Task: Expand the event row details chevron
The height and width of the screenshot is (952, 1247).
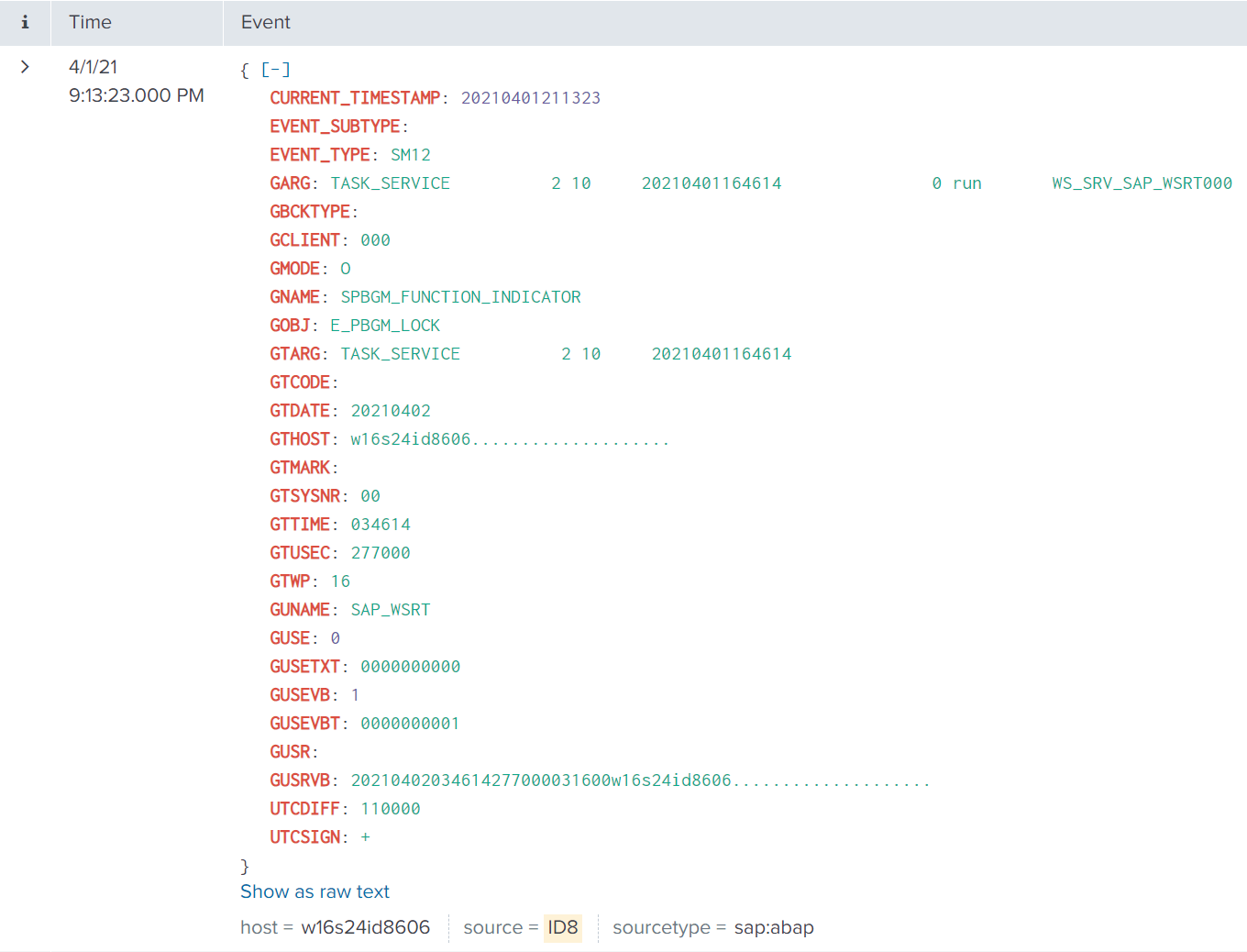Action: click(25, 67)
